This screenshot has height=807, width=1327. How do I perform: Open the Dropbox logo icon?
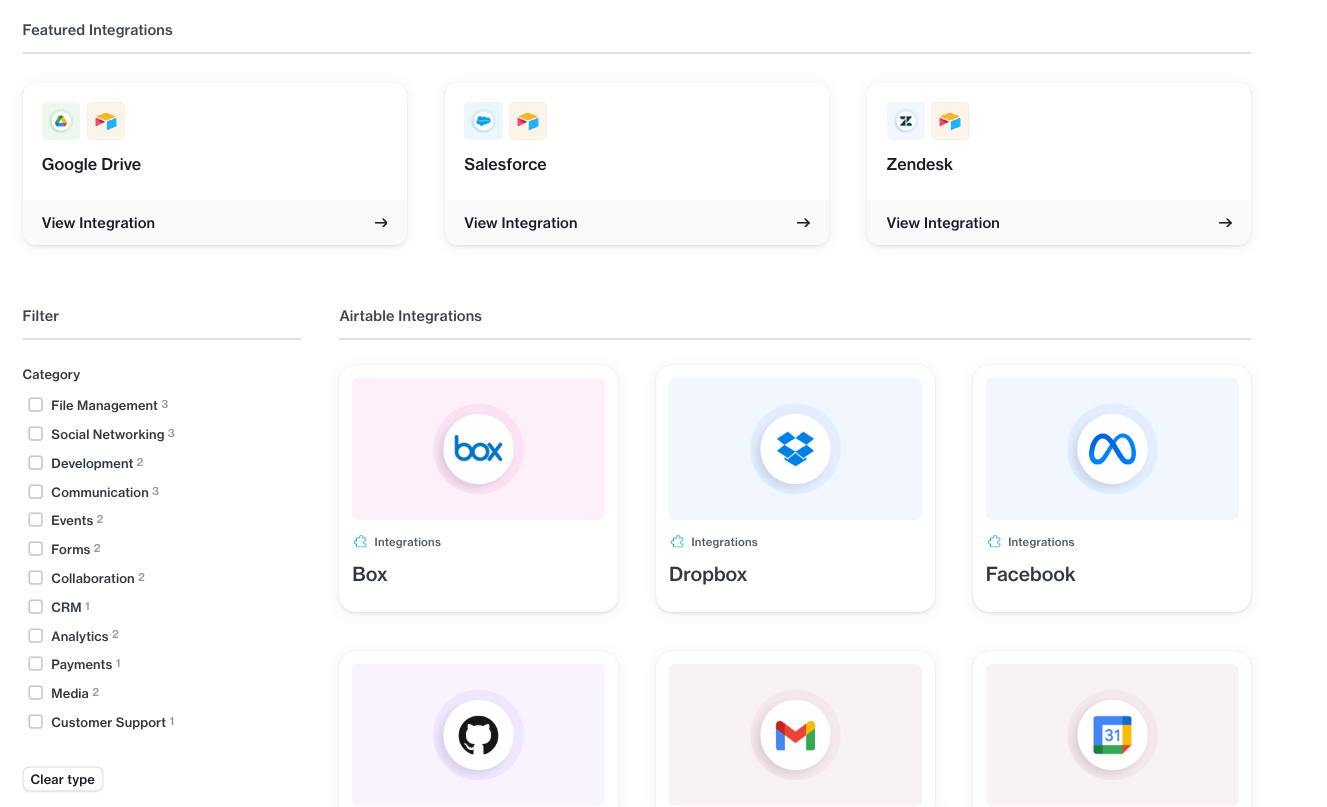[x=795, y=449]
